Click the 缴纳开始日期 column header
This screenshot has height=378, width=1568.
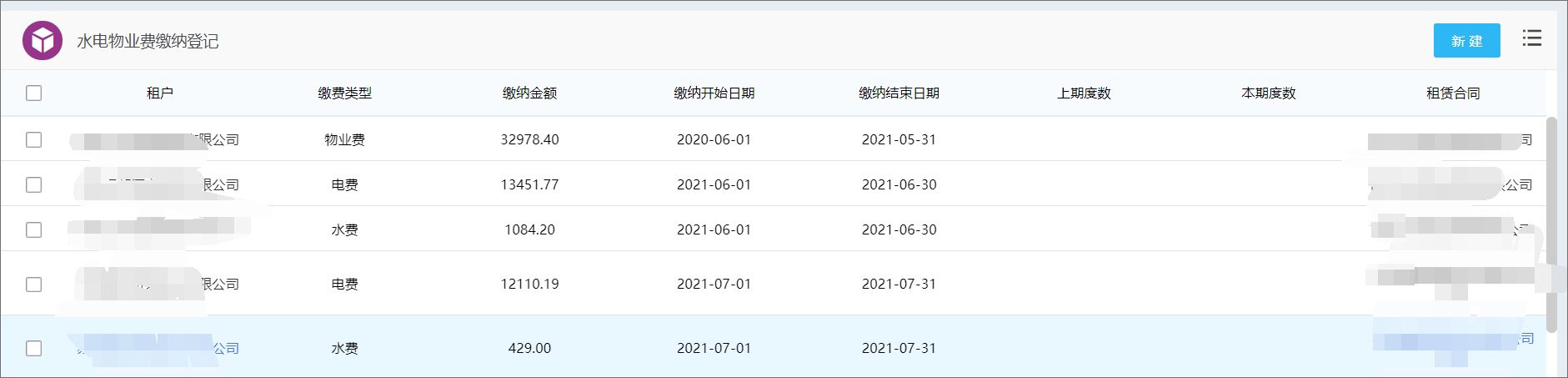pos(714,93)
